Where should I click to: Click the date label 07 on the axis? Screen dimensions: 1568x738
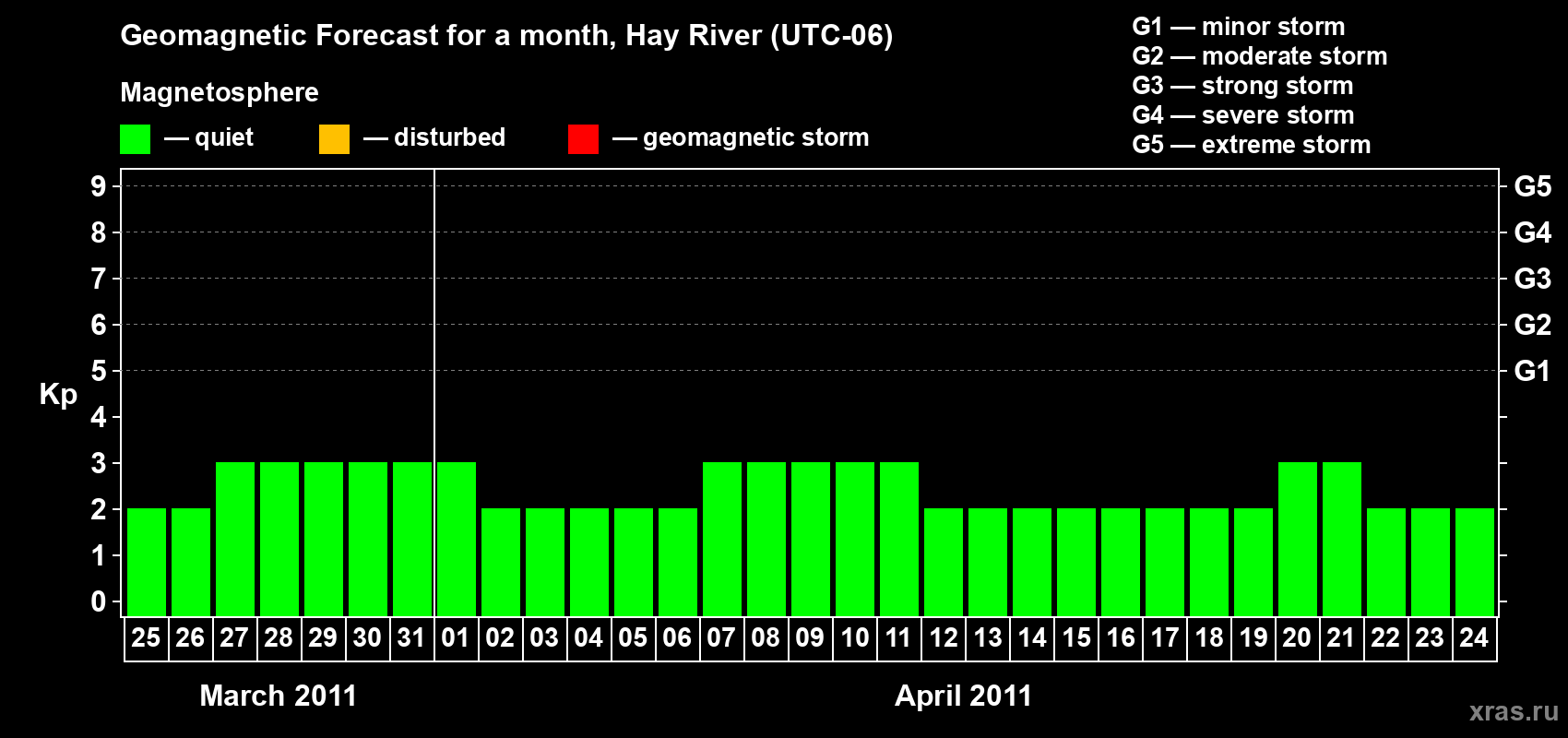721,637
